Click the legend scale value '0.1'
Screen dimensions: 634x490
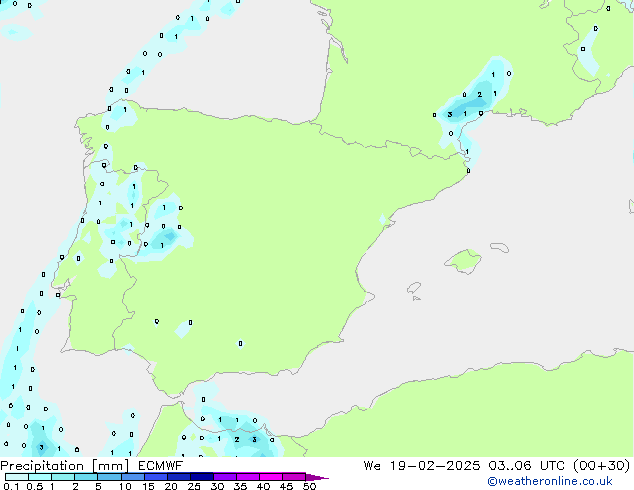[x=11, y=486]
